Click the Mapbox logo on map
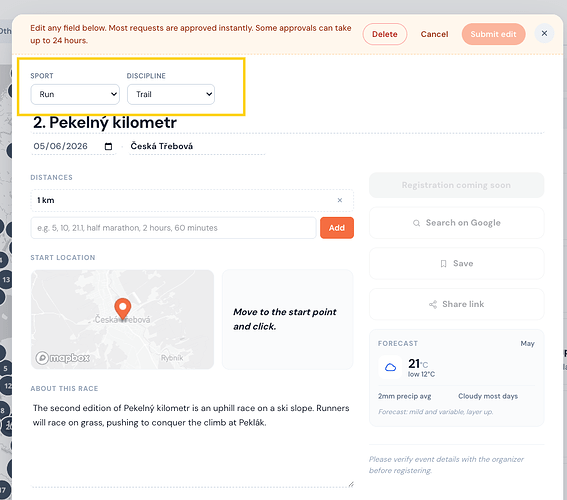Viewport: 567px width, 500px height. 63,358
